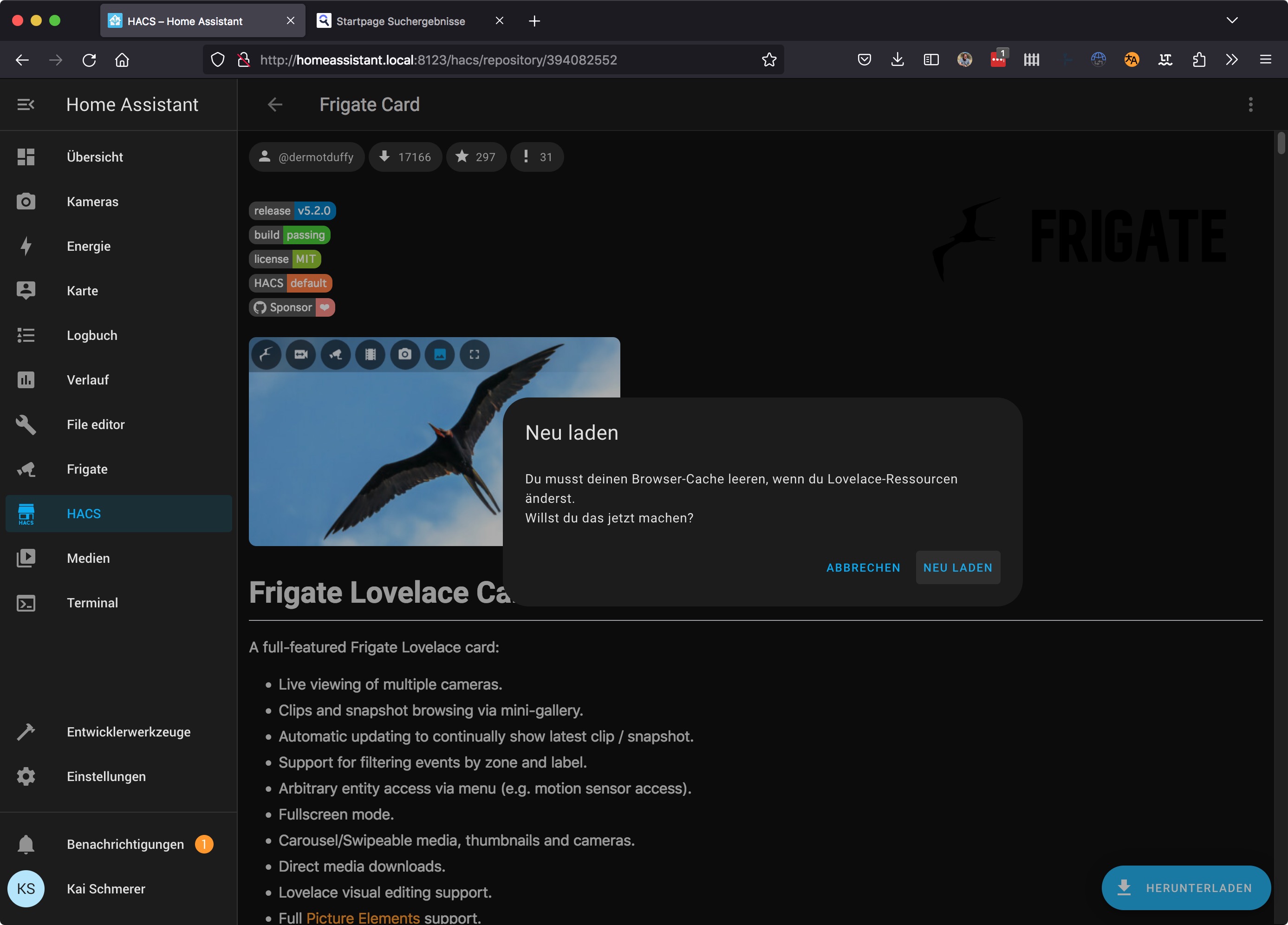Open the three-dot repository overflow menu
The width and height of the screenshot is (1288, 925).
coord(1250,104)
